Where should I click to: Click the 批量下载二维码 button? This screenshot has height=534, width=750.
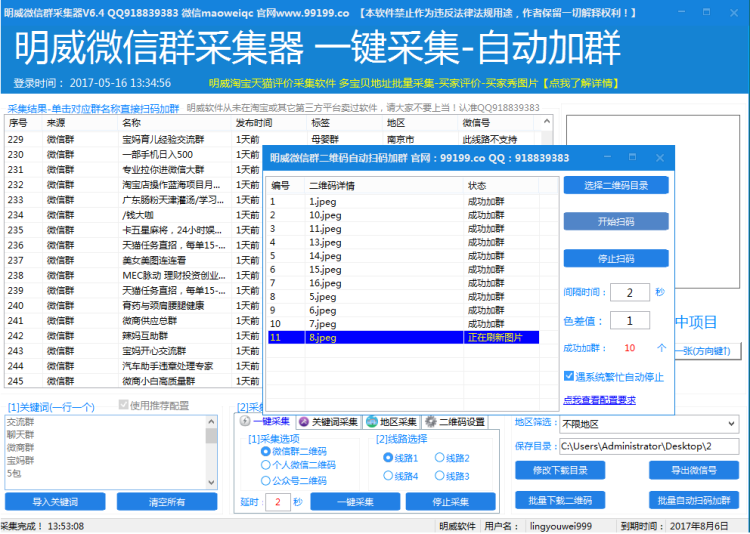coord(560,501)
